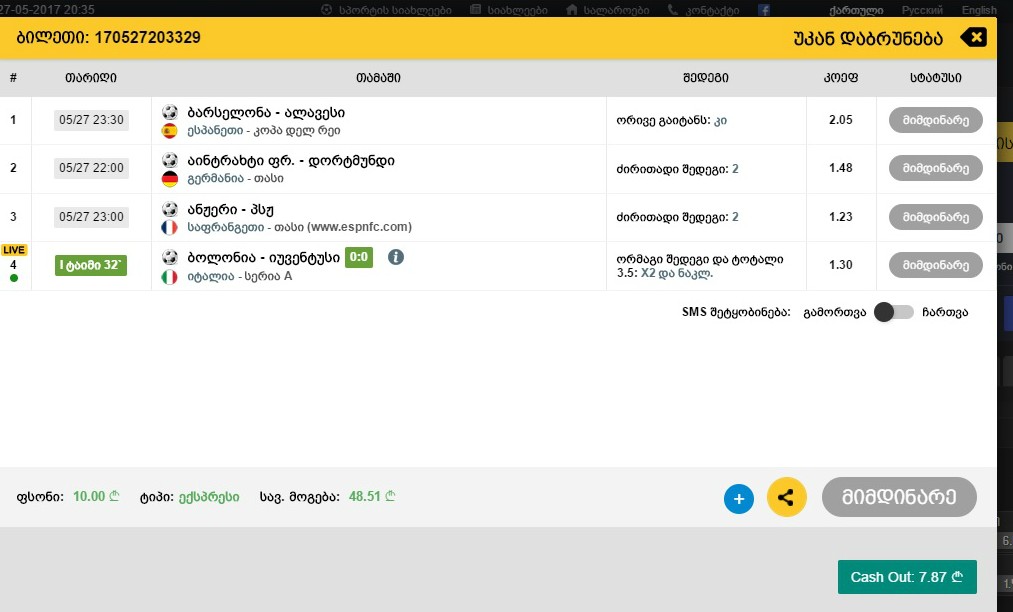This screenshot has width=1013, height=612.
Task: Click the Cash Out 7.87 button
Action: [907, 577]
